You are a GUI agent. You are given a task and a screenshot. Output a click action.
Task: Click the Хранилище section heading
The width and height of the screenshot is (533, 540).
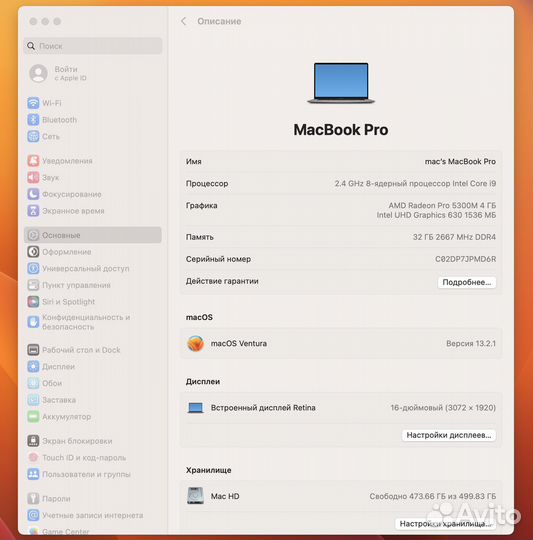click(208, 470)
